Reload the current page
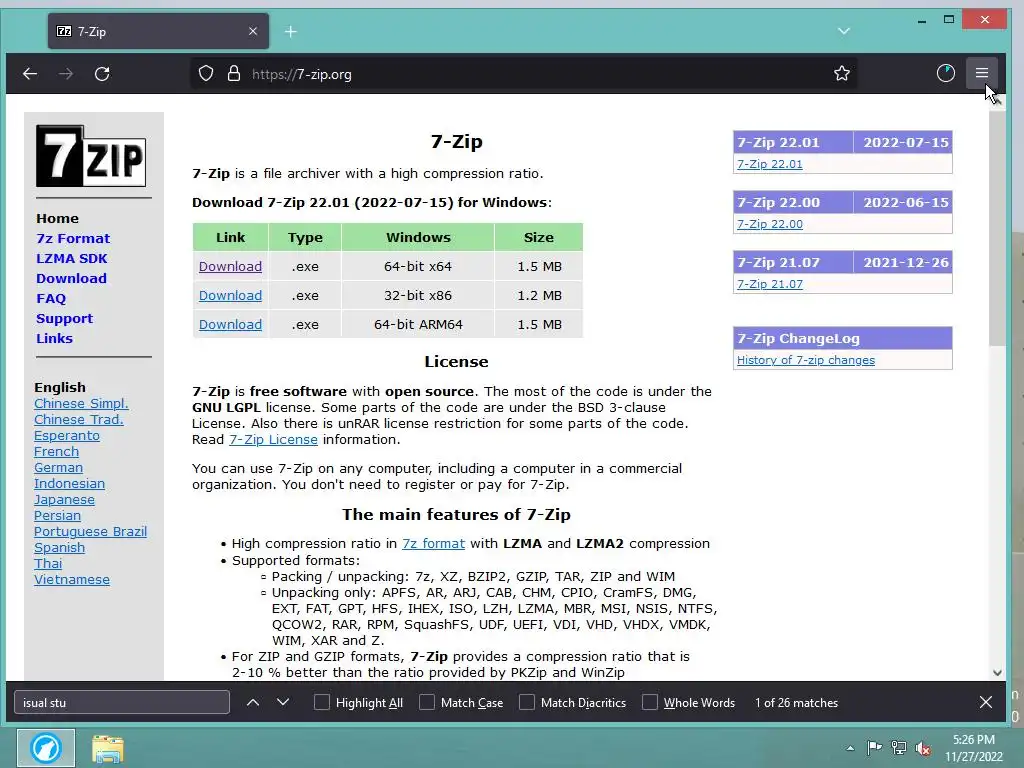 (x=102, y=74)
